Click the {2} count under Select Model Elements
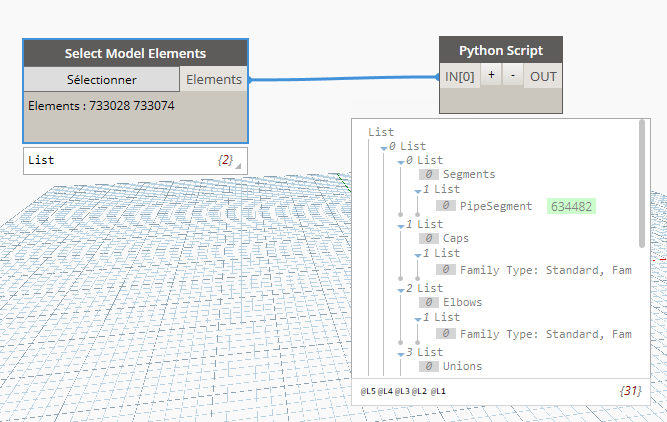The width and height of the screenshot is (667, 422). click(x=225, y=160)
